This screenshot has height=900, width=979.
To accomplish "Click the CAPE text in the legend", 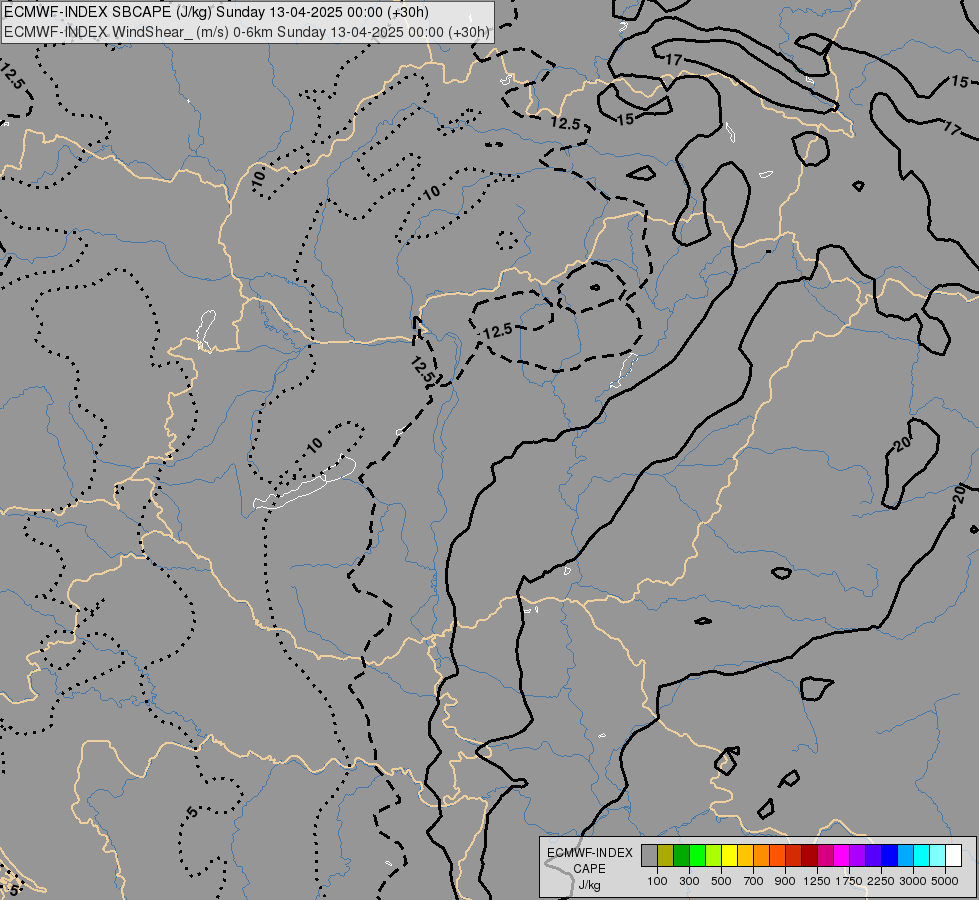I will (x=589, y=869).
